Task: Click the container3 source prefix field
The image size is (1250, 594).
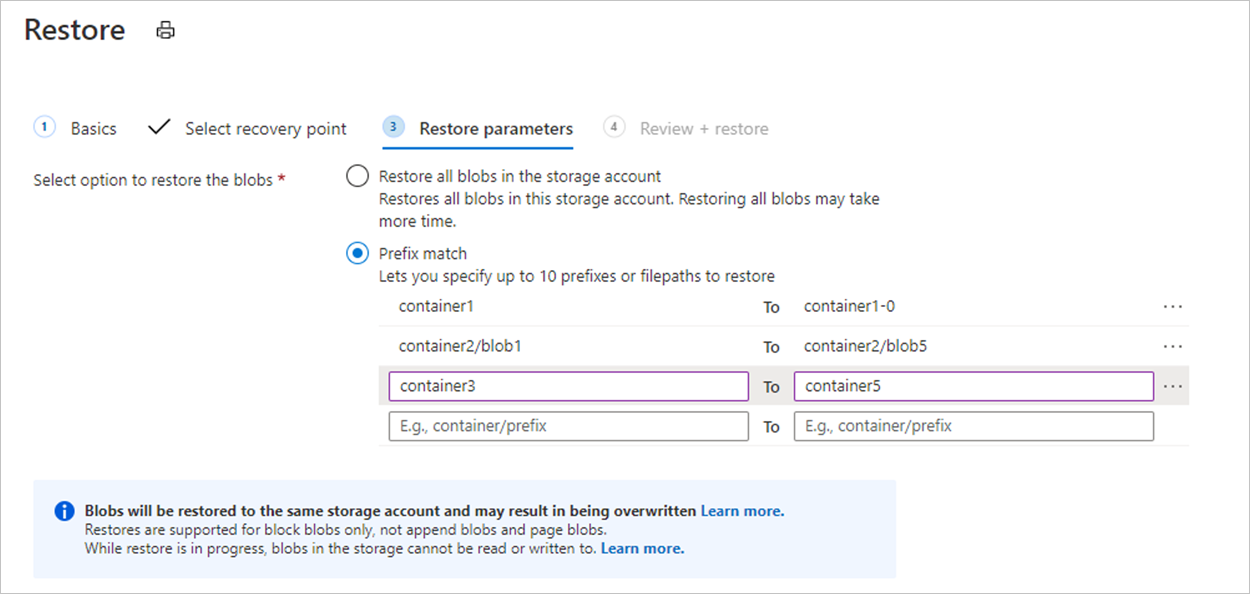Action: (567, 386)
